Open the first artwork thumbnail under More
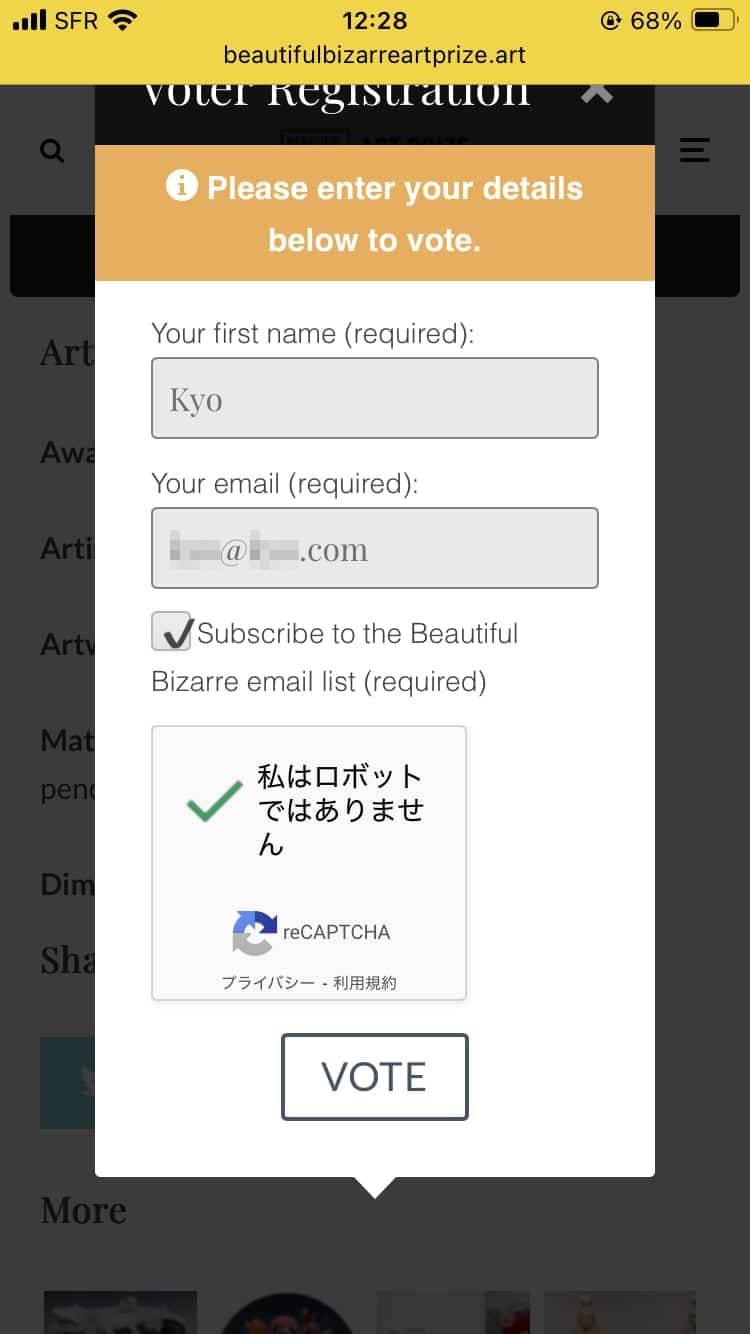 (120, 1312)
